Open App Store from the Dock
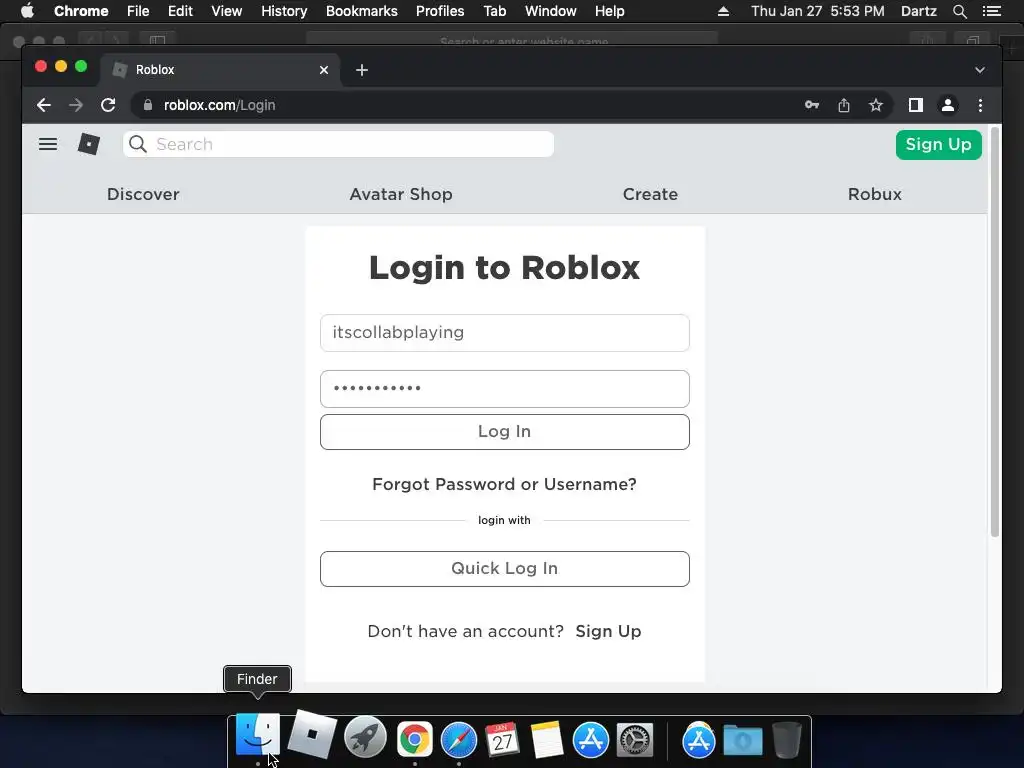Image resolution: width=1024 pixels, height=768 pixels. pos(591,739)
